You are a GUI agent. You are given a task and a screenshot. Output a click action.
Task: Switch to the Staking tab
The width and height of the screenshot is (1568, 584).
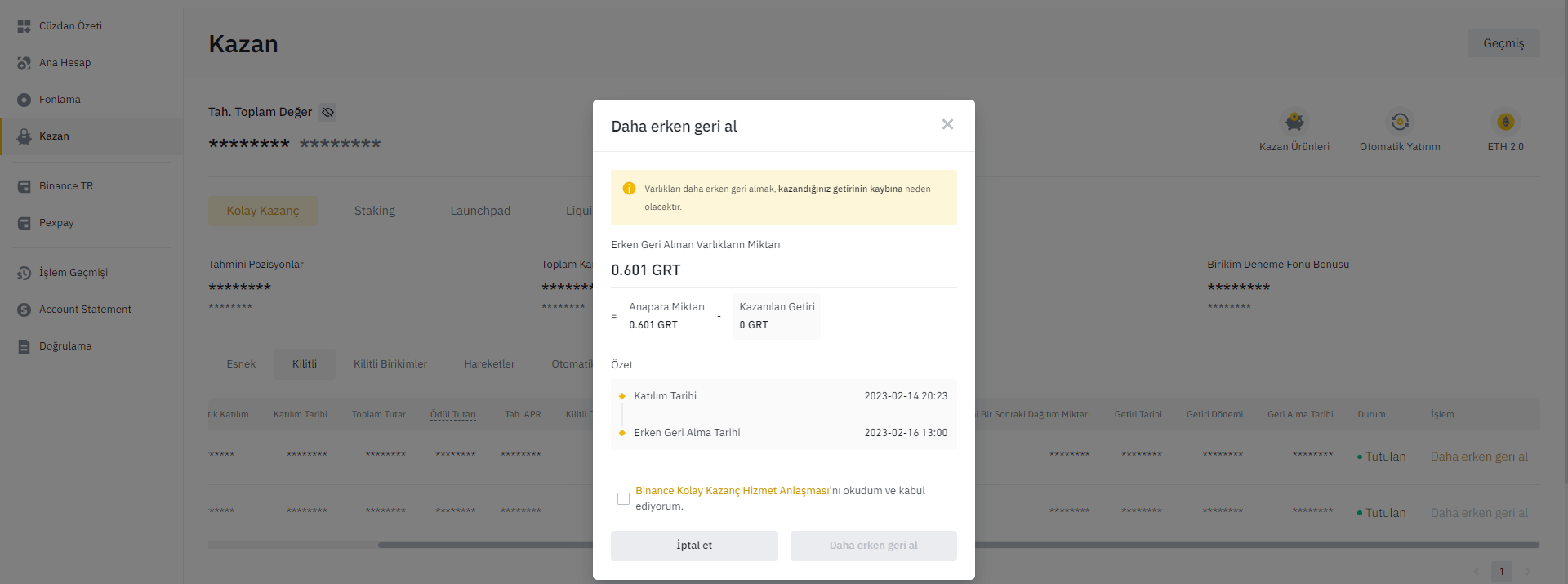(374, 211)
